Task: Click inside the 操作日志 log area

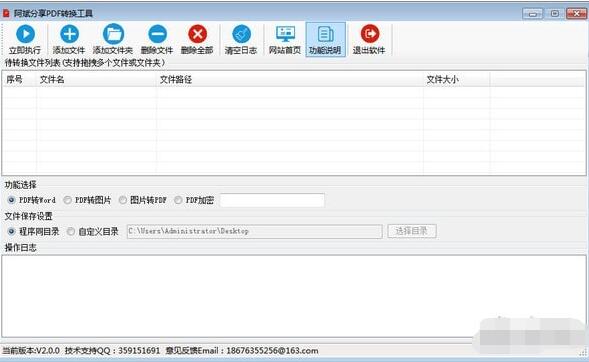Action: coord(294,296)
